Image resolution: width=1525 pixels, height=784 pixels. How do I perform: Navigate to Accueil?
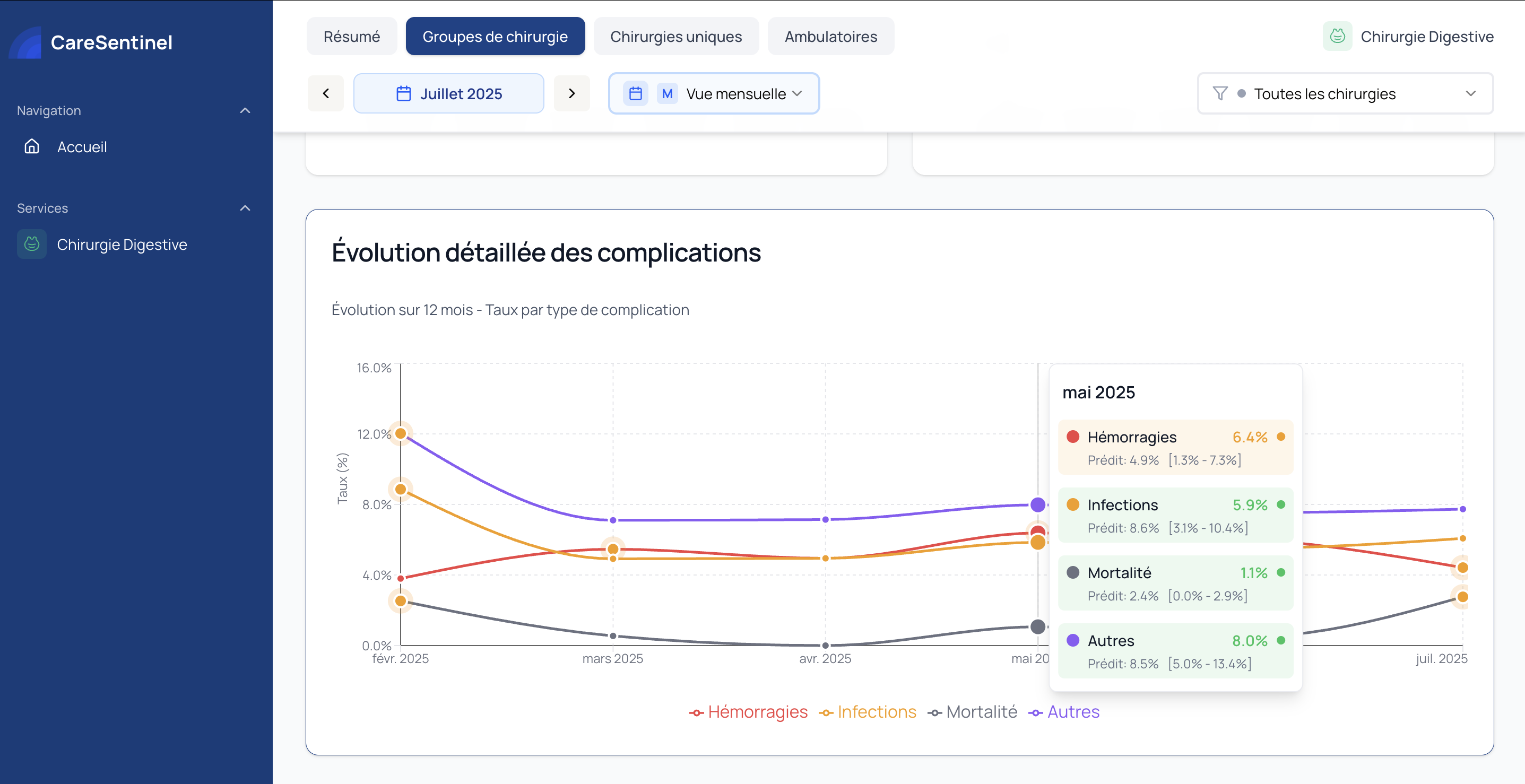(82, 147)
